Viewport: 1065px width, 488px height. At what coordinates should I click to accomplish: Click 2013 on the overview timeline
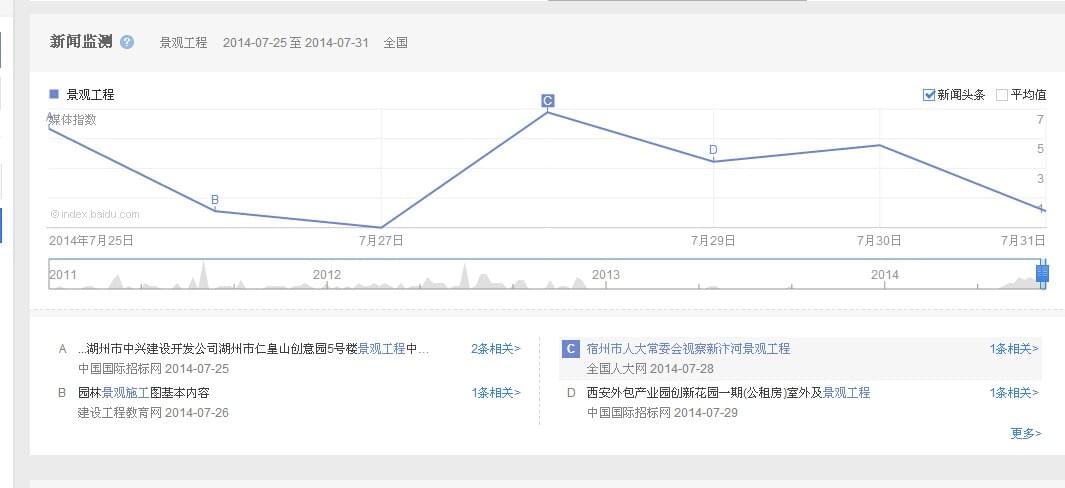tap(606, 275)
